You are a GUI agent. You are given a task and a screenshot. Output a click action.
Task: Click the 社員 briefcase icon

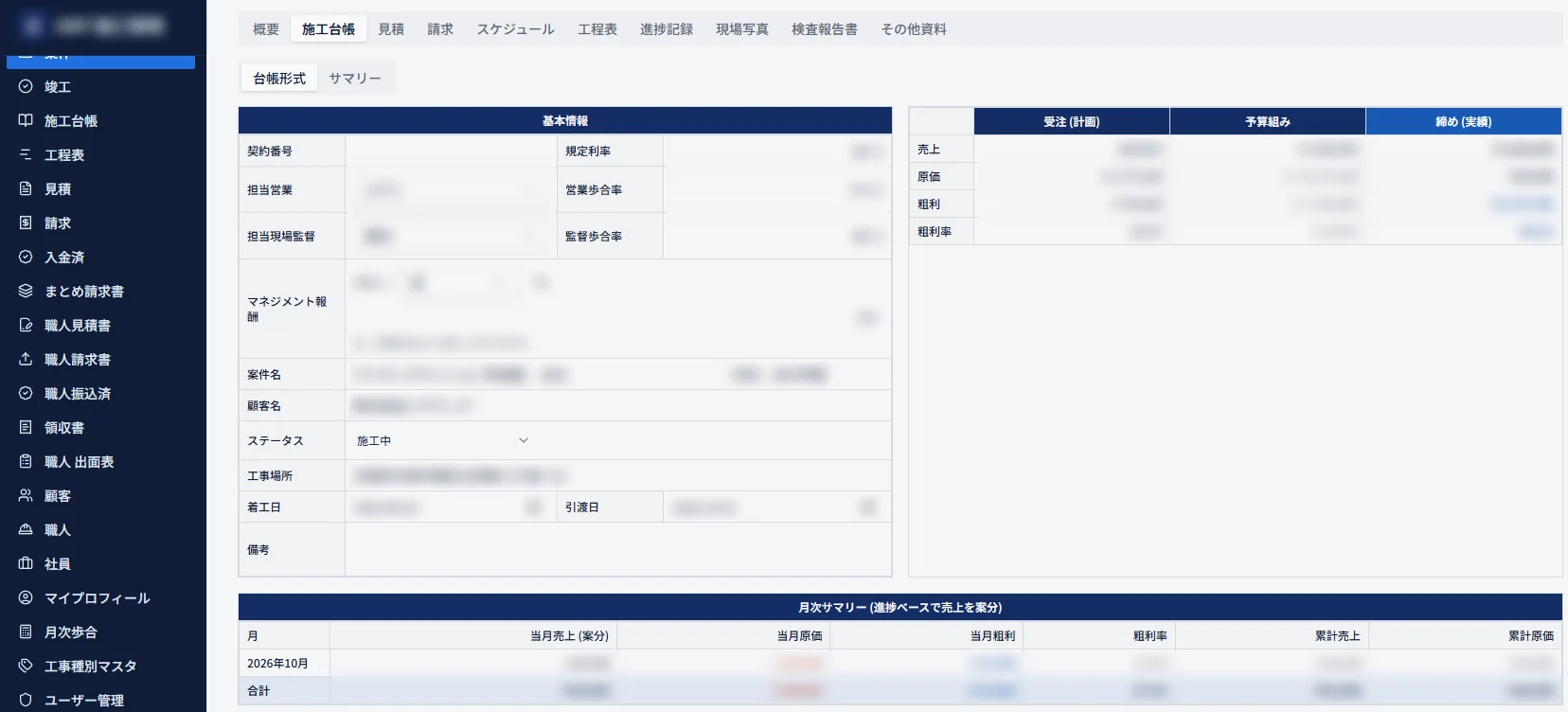coord(26,563)
